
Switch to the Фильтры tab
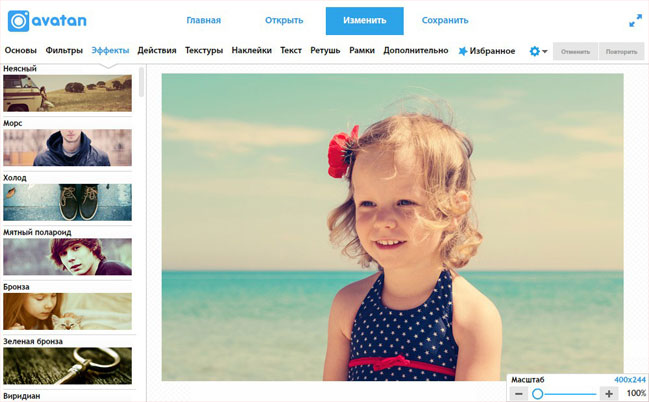pyautogui.click(x=64, y=51)
